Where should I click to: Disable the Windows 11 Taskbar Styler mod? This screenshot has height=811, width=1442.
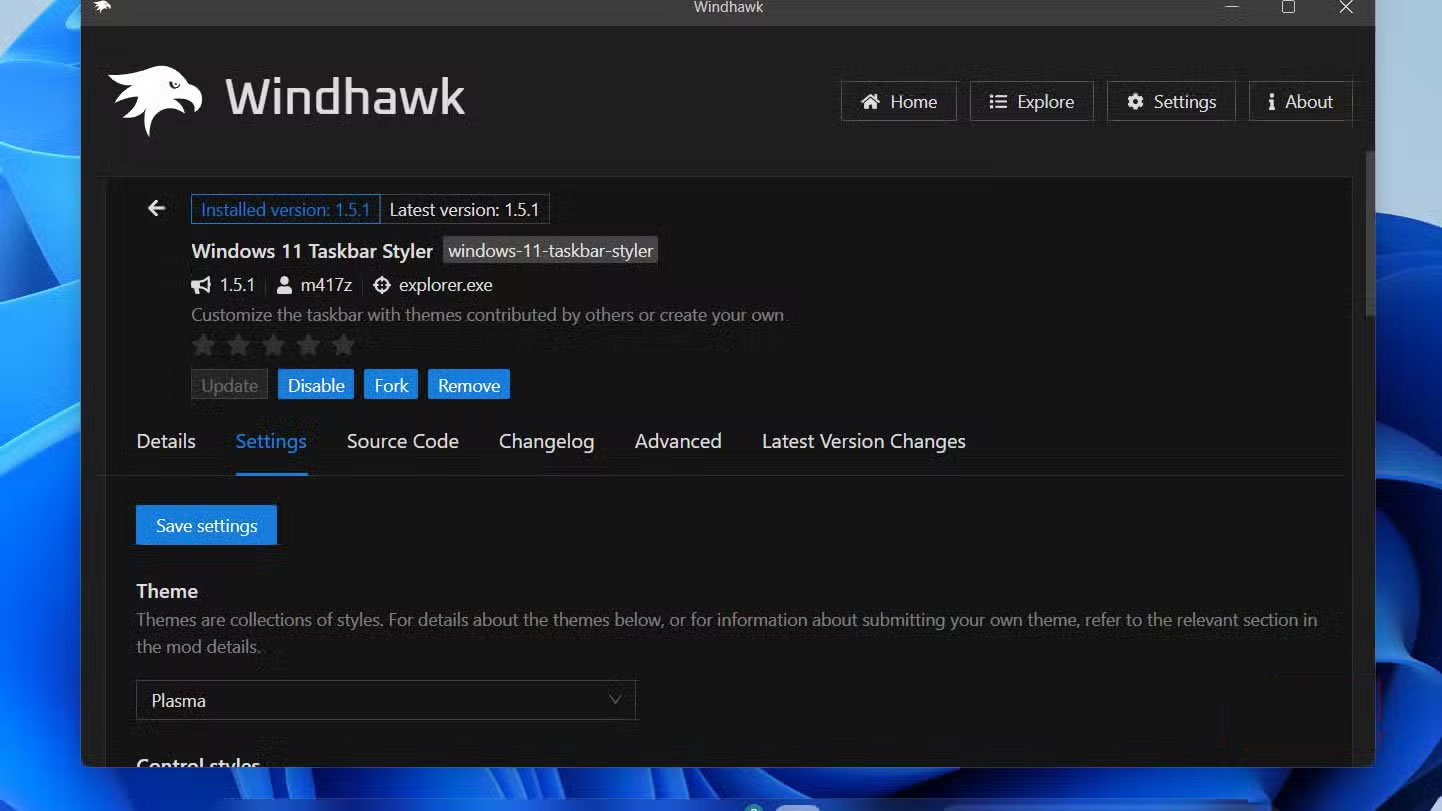tap(315, 384)
